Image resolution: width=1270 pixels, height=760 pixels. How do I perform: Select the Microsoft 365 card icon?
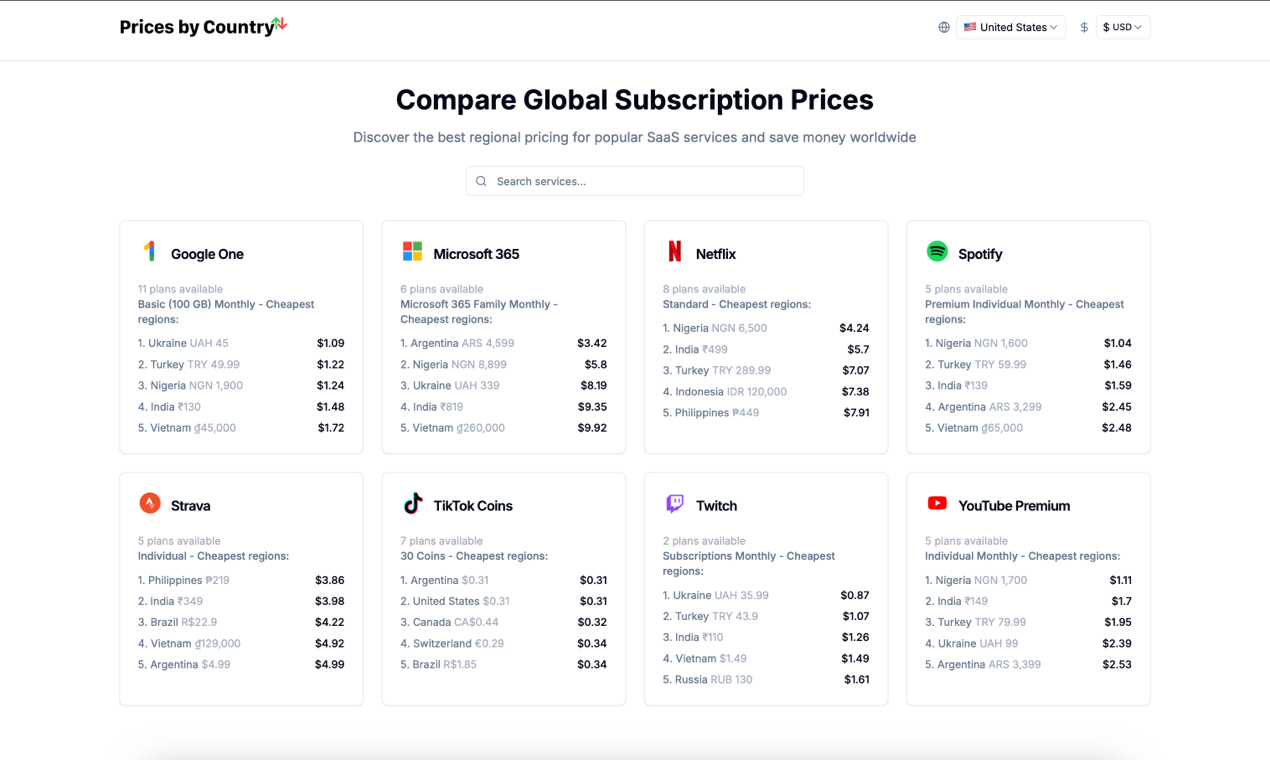tap(413, 253)
